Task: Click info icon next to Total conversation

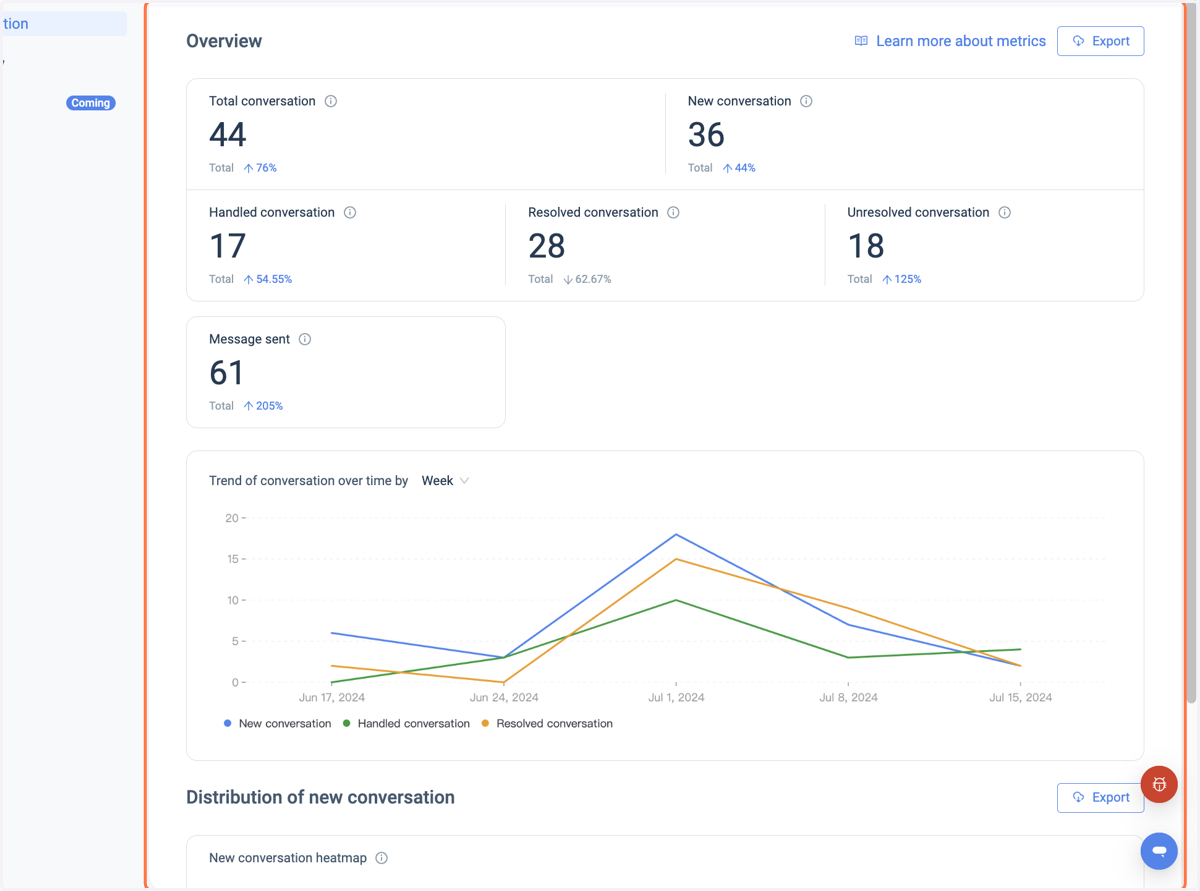Action: [331, 101]
